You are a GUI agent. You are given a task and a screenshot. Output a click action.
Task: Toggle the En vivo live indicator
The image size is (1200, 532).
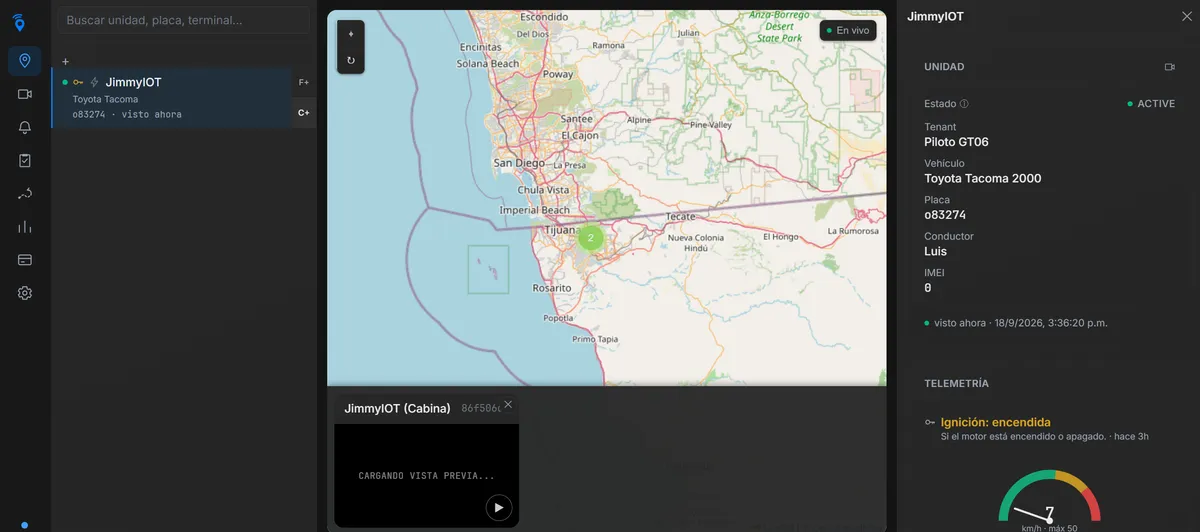tap(848, 31)
